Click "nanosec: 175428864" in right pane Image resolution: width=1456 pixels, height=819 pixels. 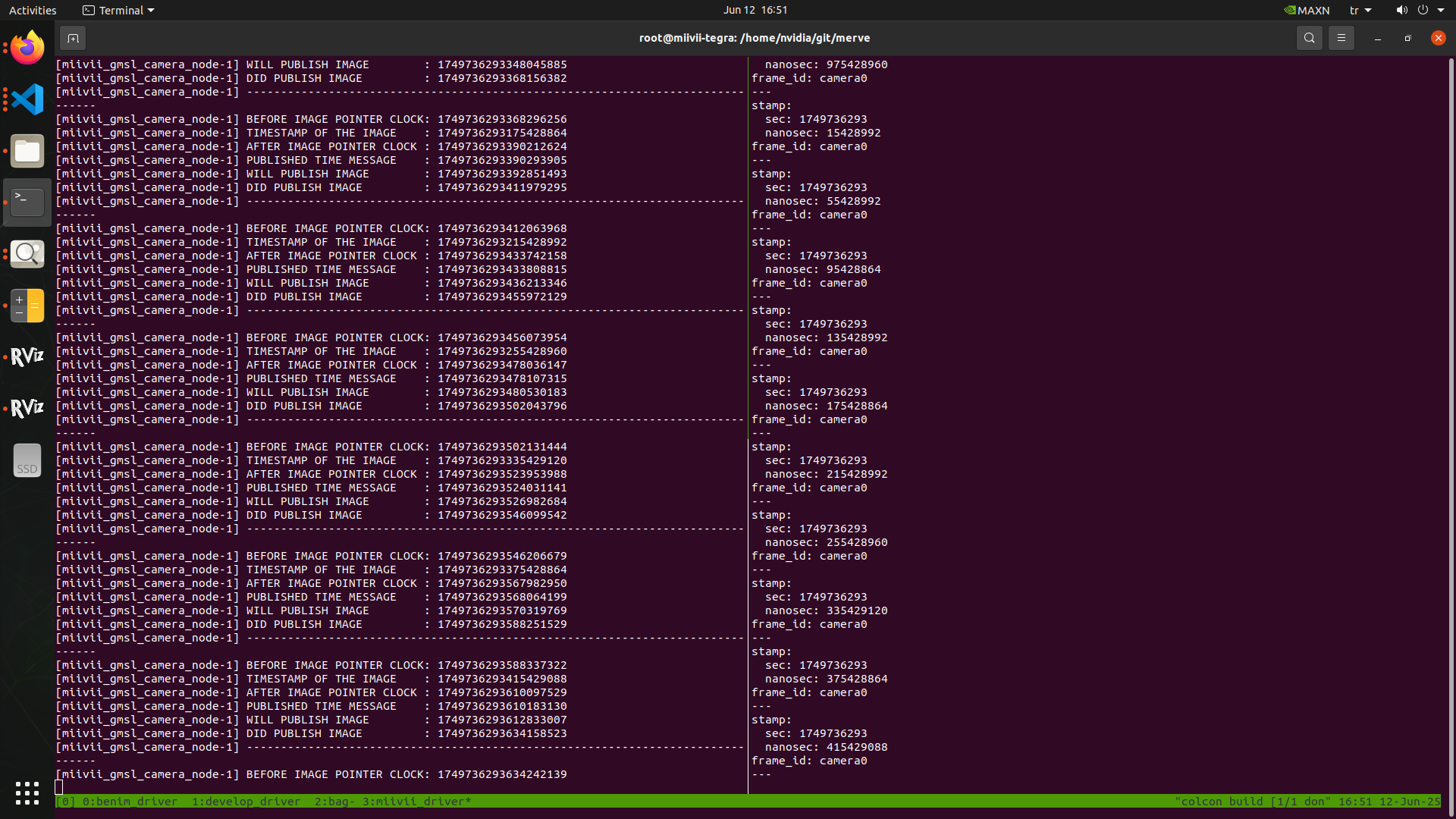pyautogui.click(x=826, y=406)
